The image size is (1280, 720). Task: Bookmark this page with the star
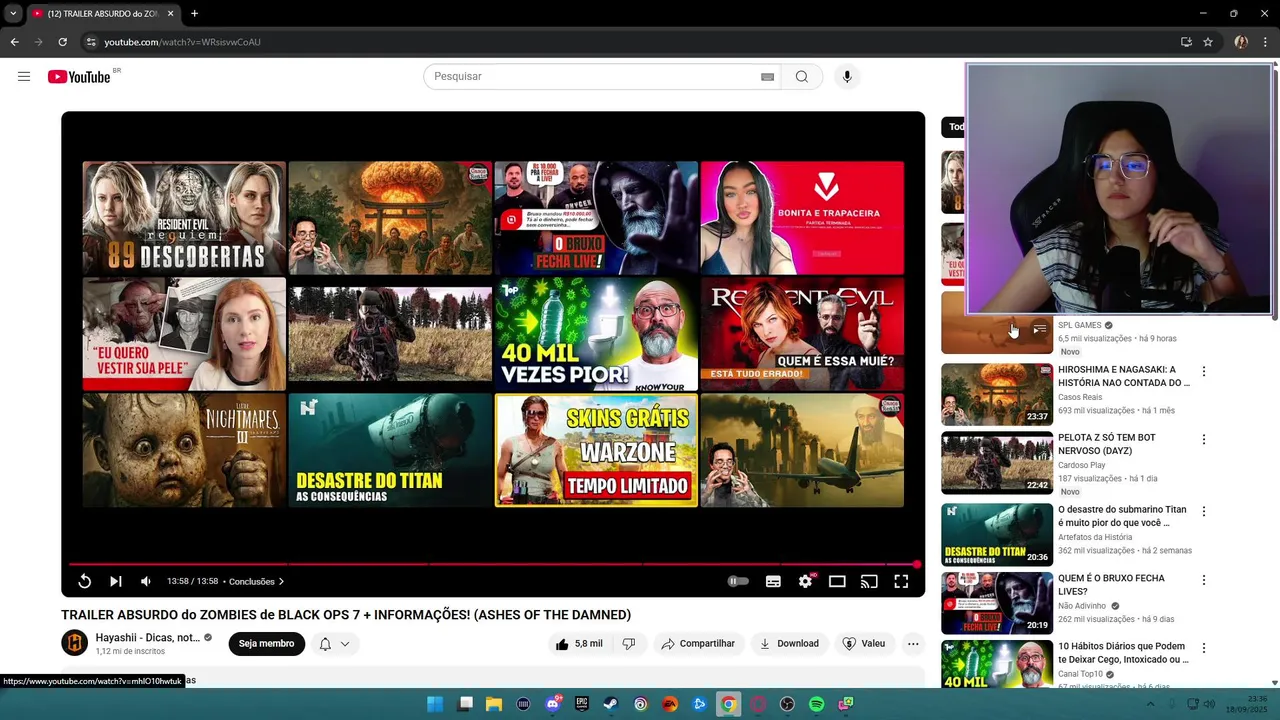pos(1208,42)
